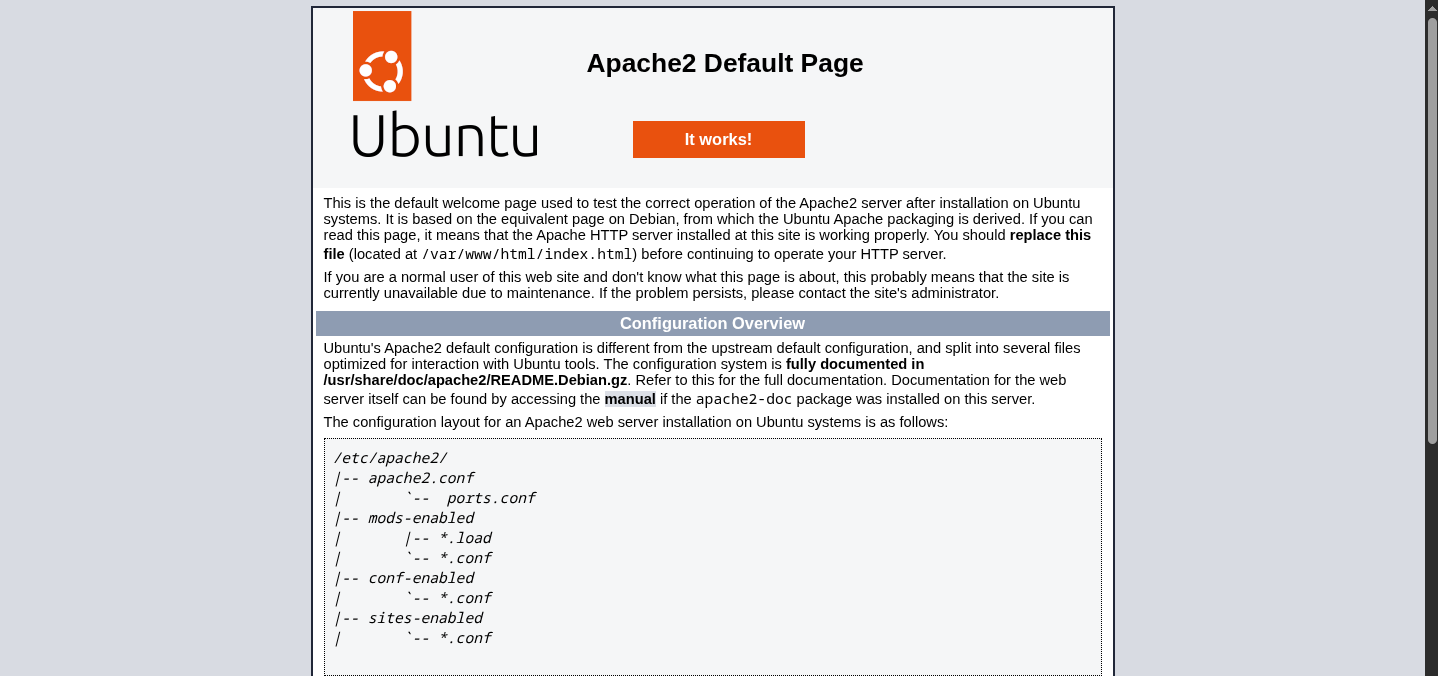Select conf-enabled in the config layout
Viewport: 1438px width, 676px height.
420,578
